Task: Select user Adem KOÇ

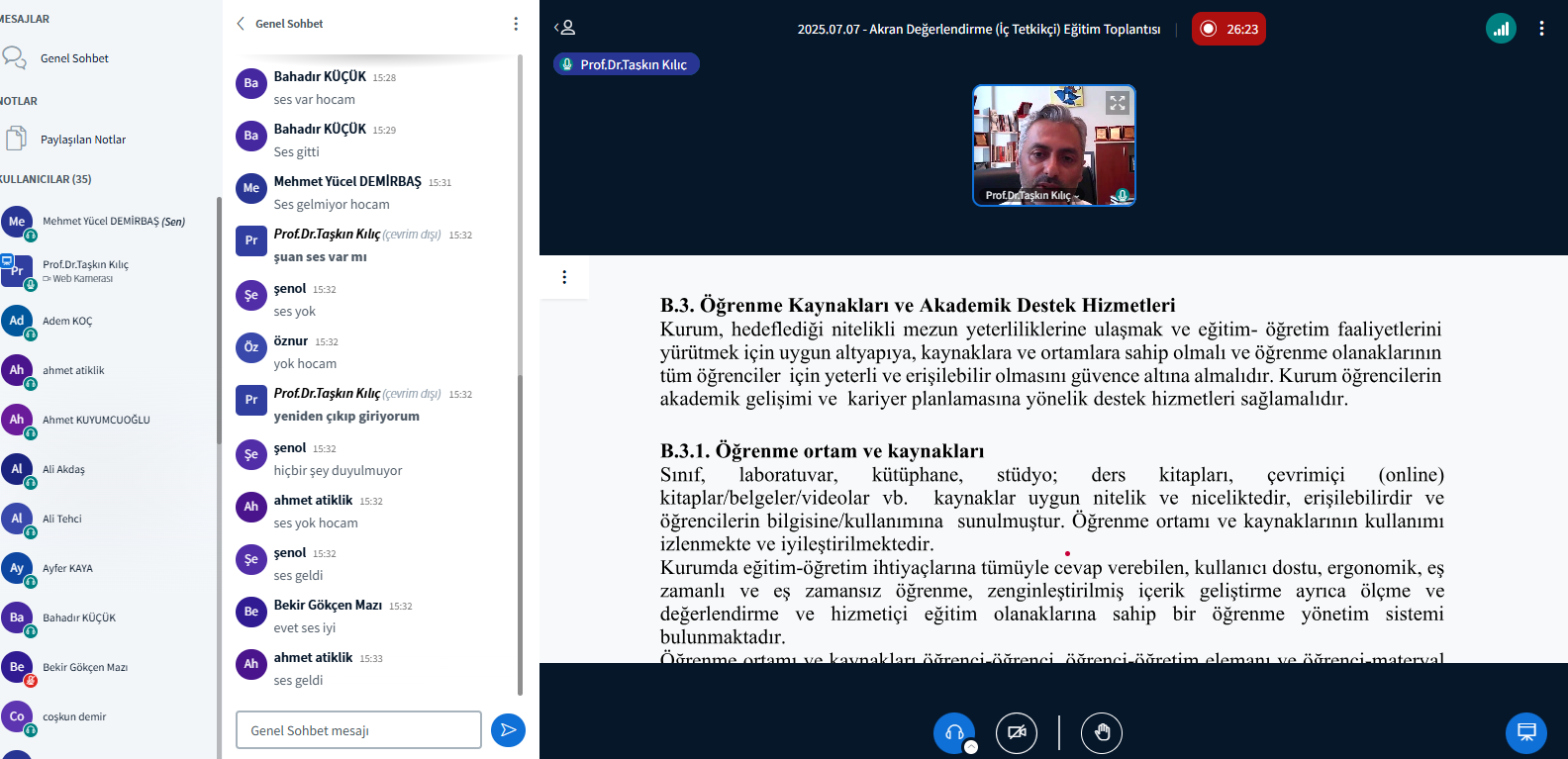Action: (x=107, y=321)
